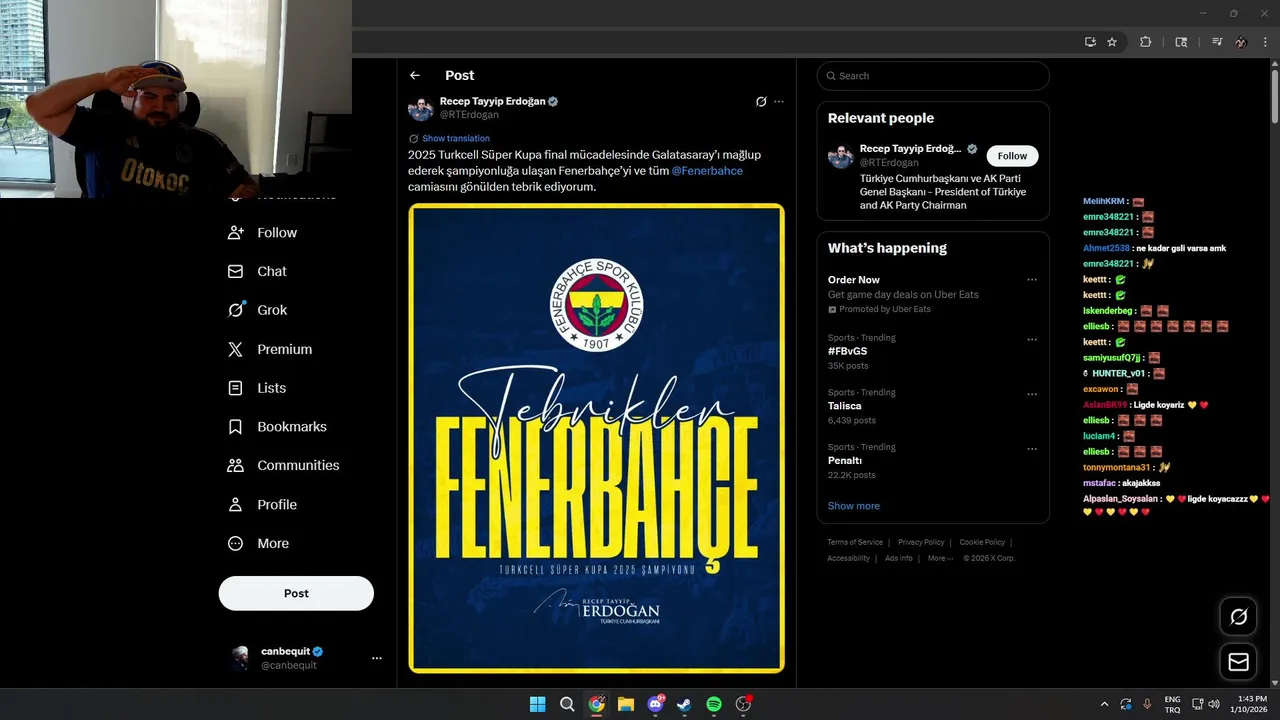Screen dimensions: 1280x720
Task: Click the Chrome icon in the taskbar
Action: coord(596,704)
